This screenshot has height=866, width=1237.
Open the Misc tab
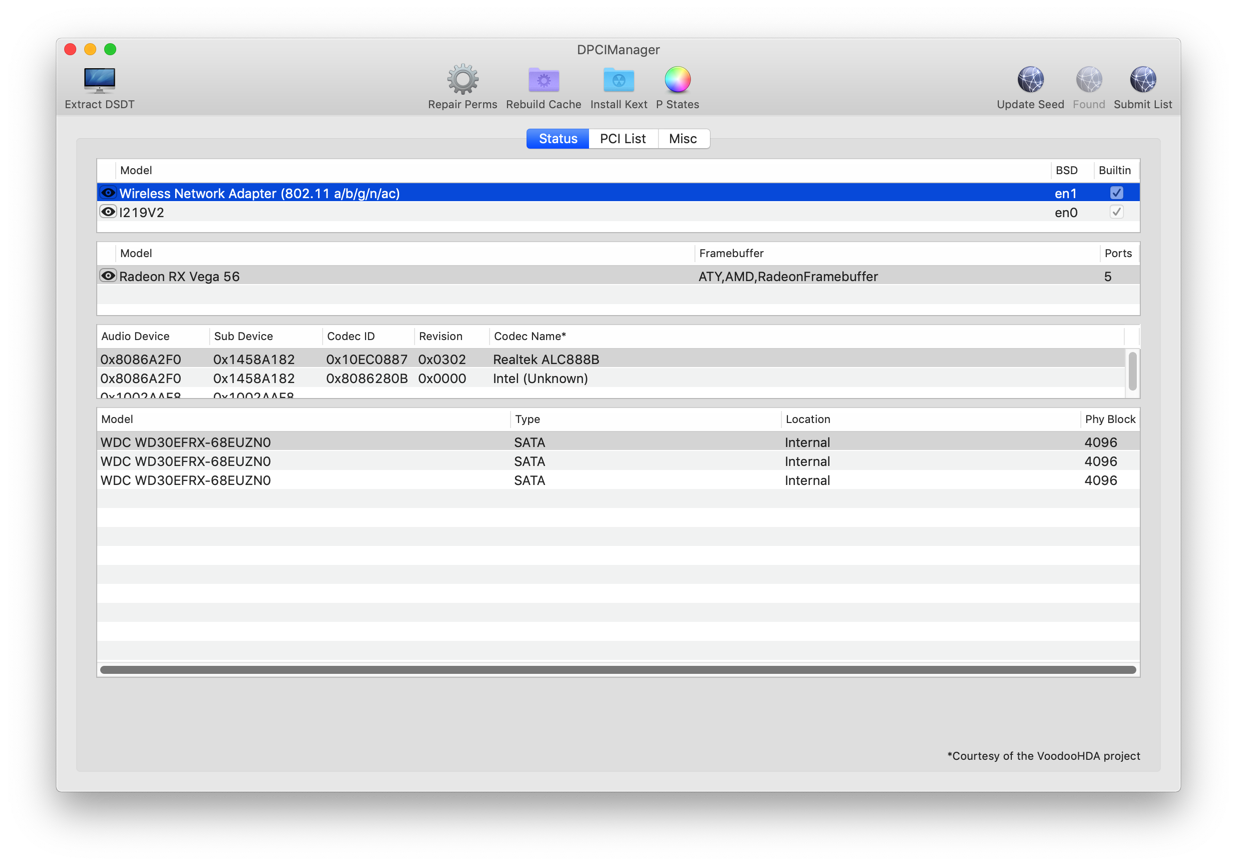click(683, 139)
